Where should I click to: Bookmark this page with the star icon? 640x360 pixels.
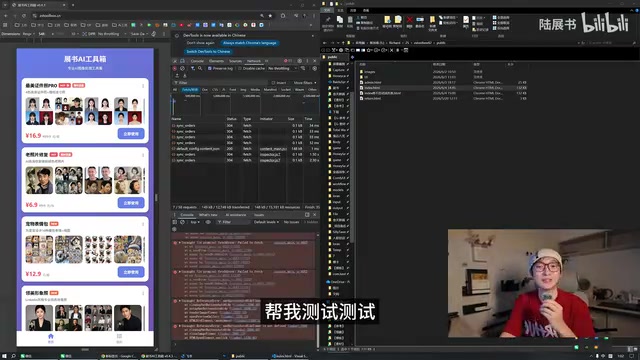pyautogui.click(x=270, y=16)
